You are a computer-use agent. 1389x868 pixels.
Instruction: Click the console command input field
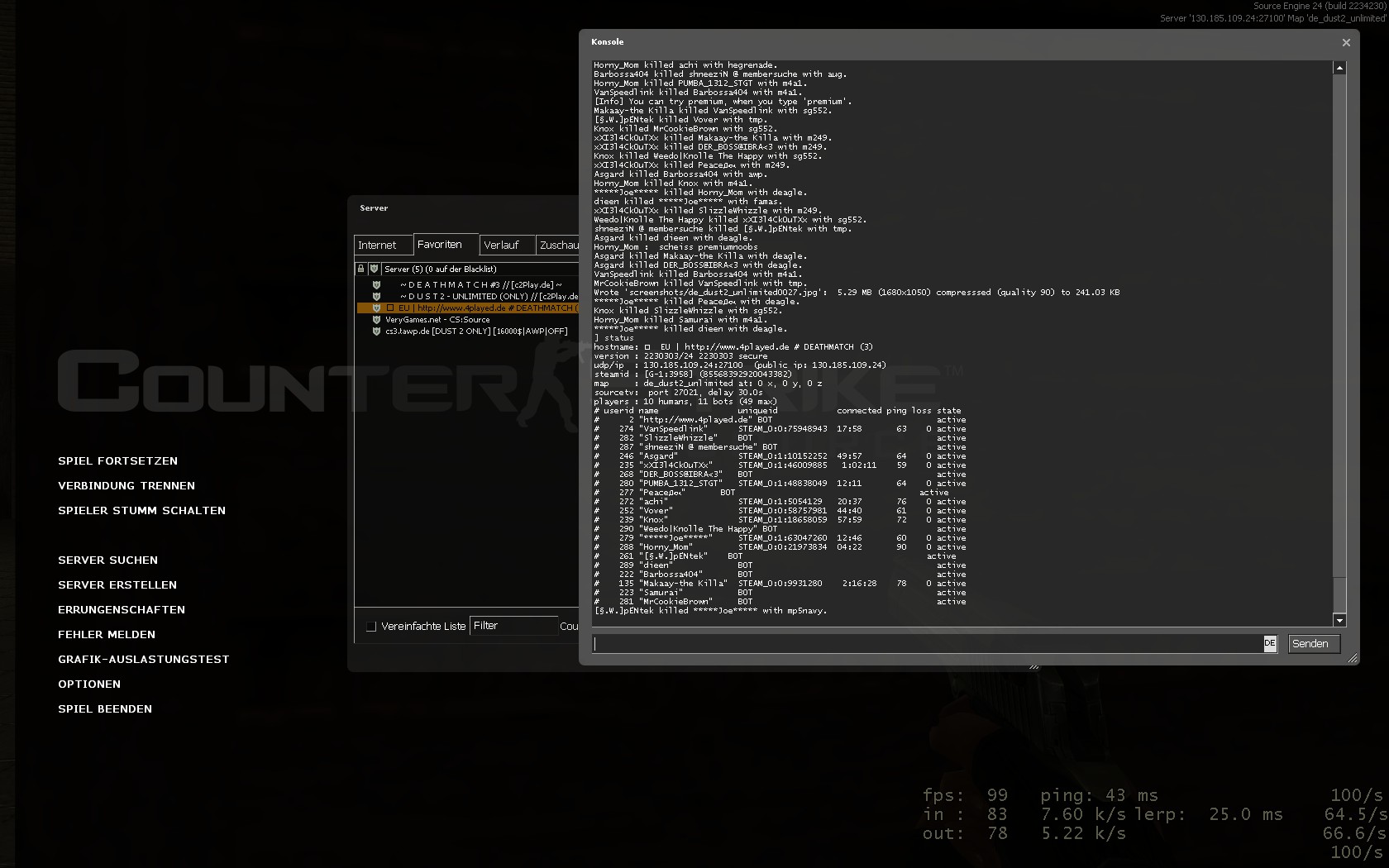[x=928, y=643]
